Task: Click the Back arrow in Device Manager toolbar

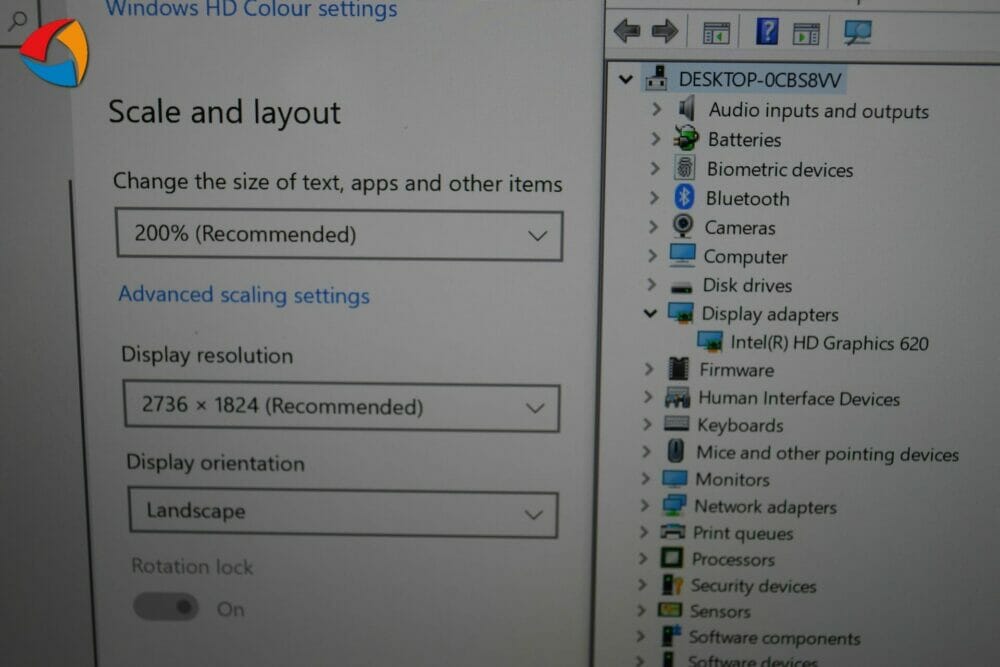Action: (626, 31)
